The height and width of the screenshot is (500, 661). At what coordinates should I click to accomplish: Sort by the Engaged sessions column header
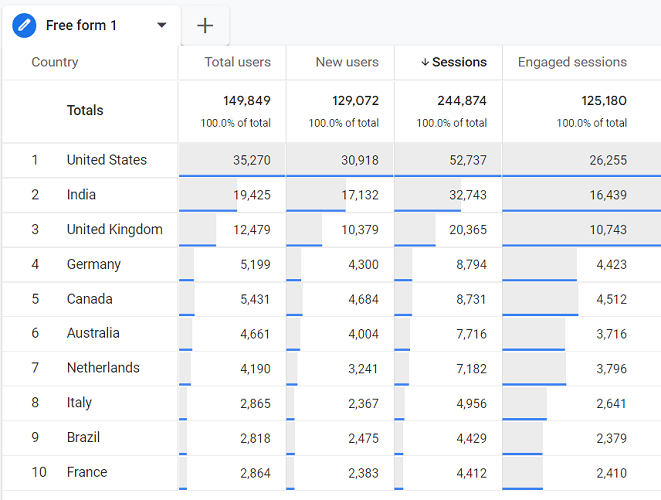[572, 62]
